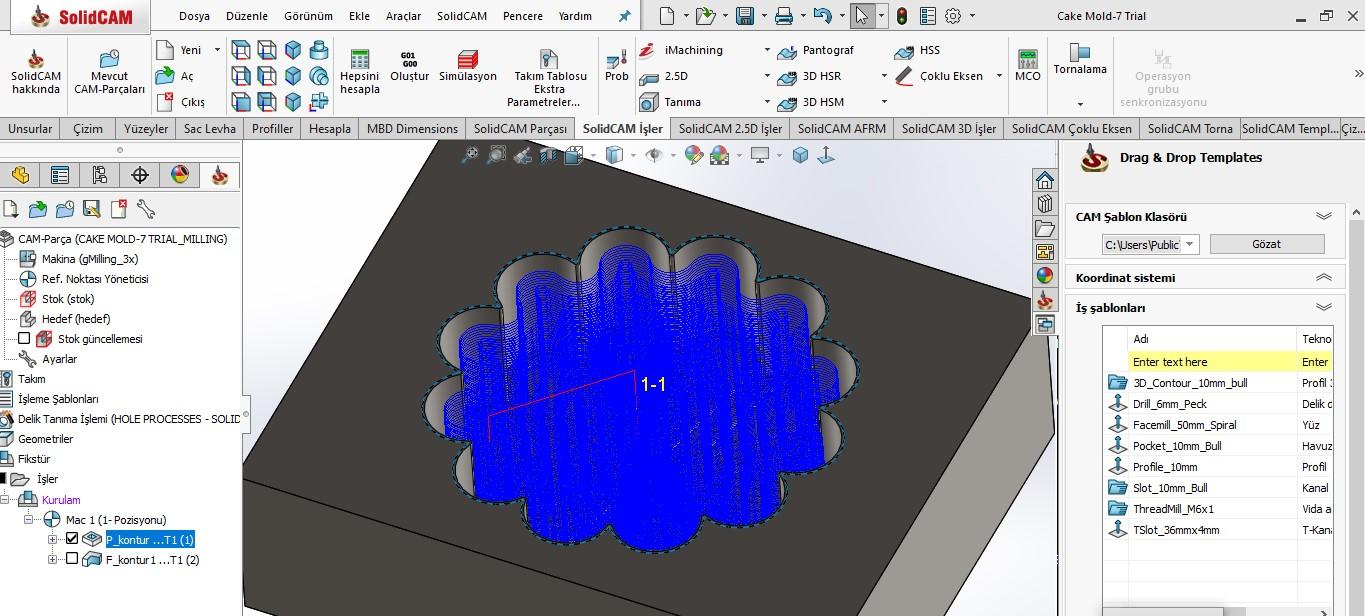Viewport: 1365px width, 616px height.
Task: Open the CAM template folder path dropdown
Action: 1189,244
